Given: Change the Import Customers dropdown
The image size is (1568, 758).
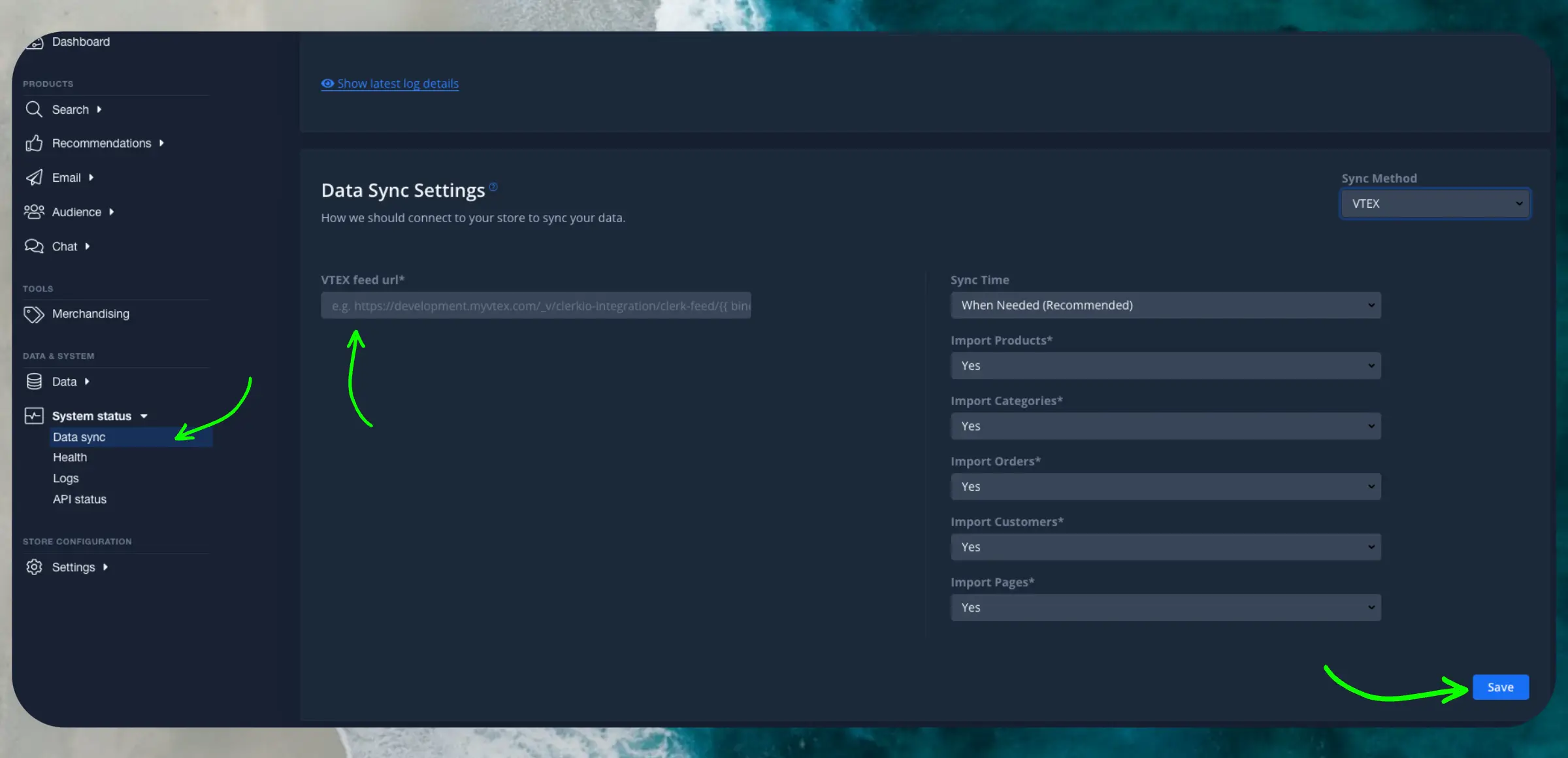Looking at the screenshot, I should 1166,547.
